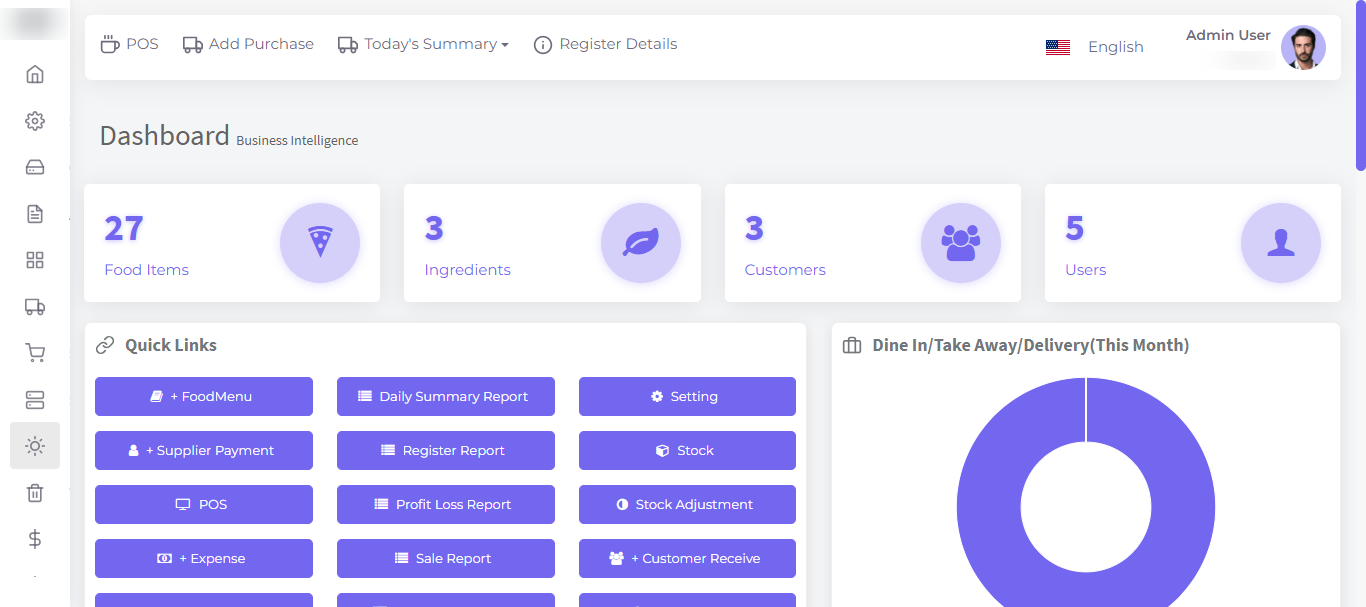Click the truck icon in sidebar
The image size is (1366, 607).
point(35,307)
